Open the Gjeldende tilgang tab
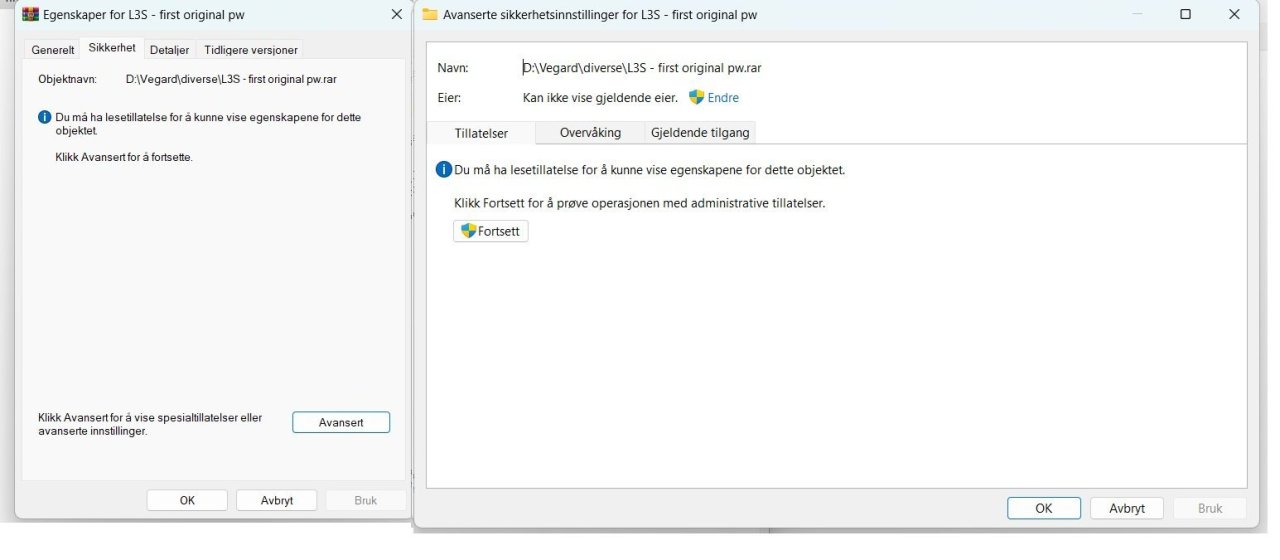This screenshot has height=560, width=1280. pos(700,132)
